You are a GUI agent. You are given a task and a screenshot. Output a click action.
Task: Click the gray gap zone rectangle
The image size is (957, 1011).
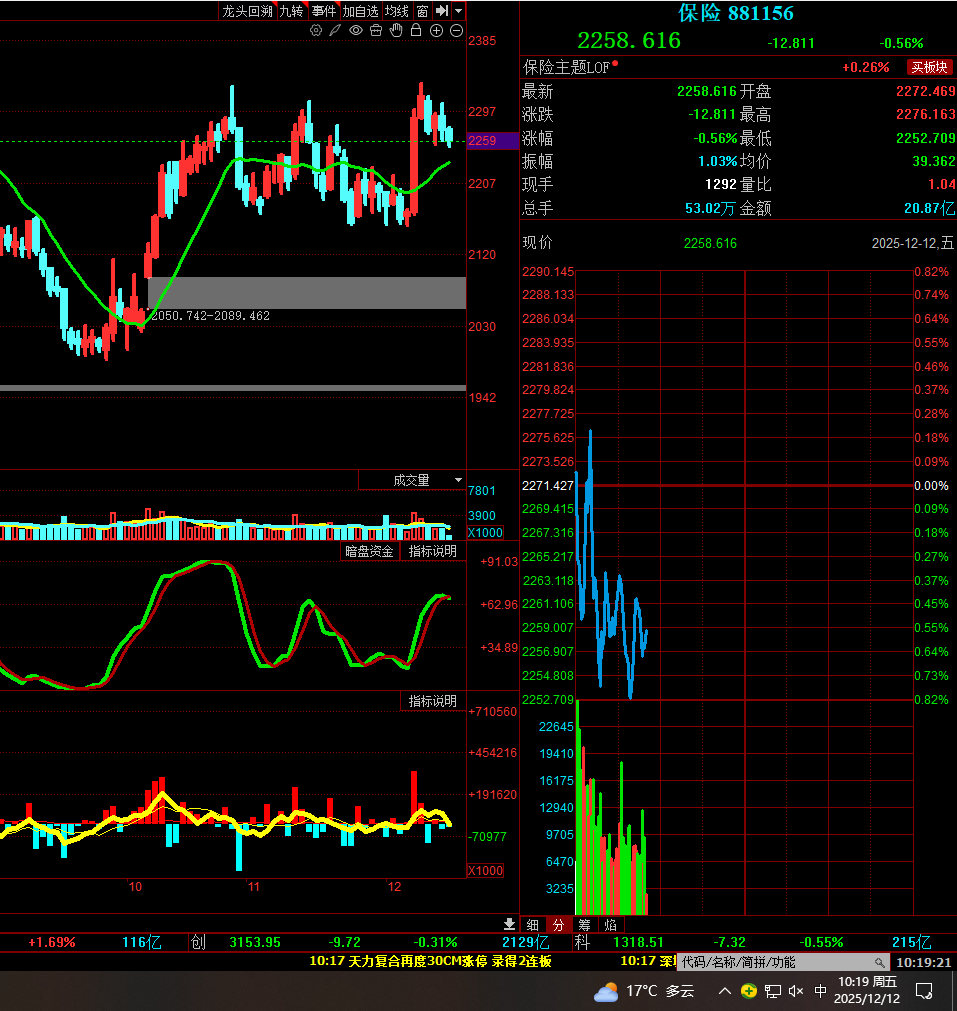click(307, 293)
